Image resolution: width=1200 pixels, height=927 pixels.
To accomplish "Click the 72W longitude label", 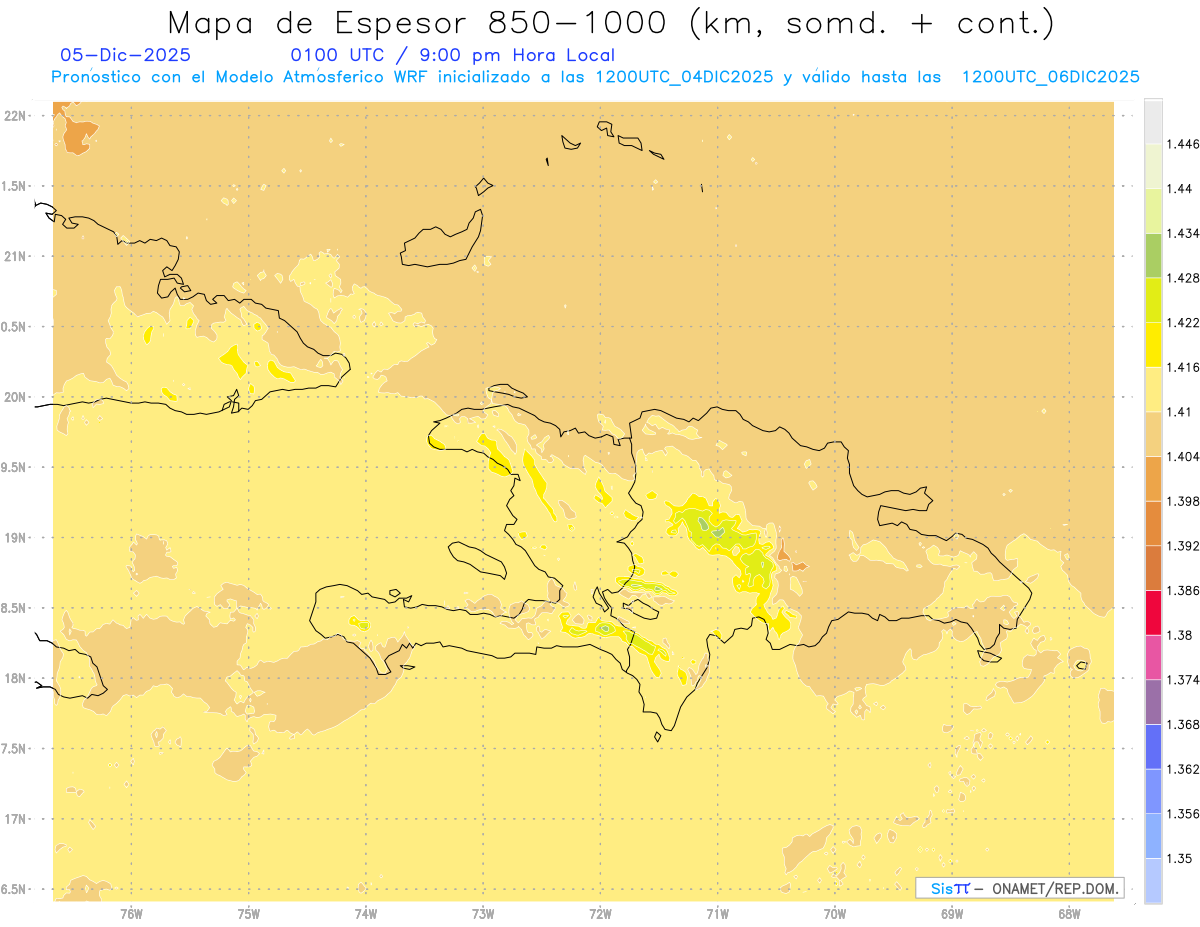I will [x=600, y=914].
